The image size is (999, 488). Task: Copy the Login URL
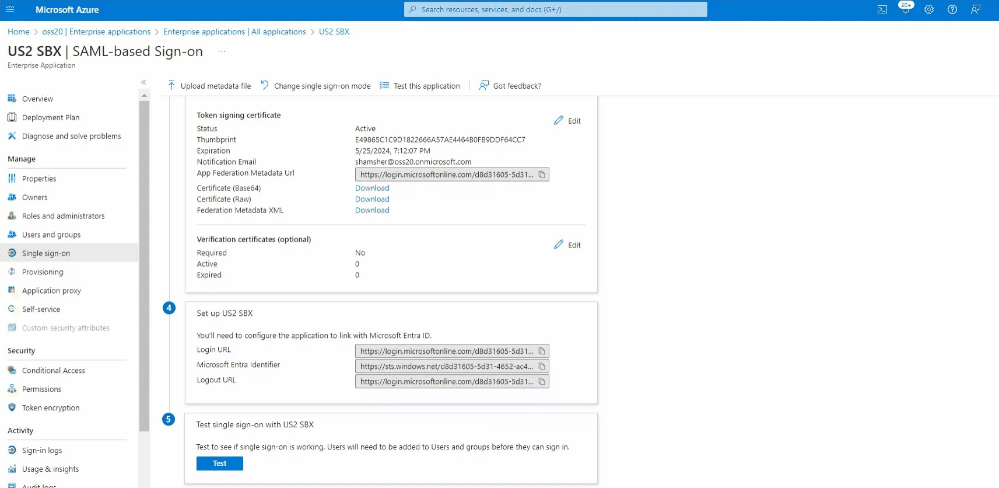coord(542,350)
